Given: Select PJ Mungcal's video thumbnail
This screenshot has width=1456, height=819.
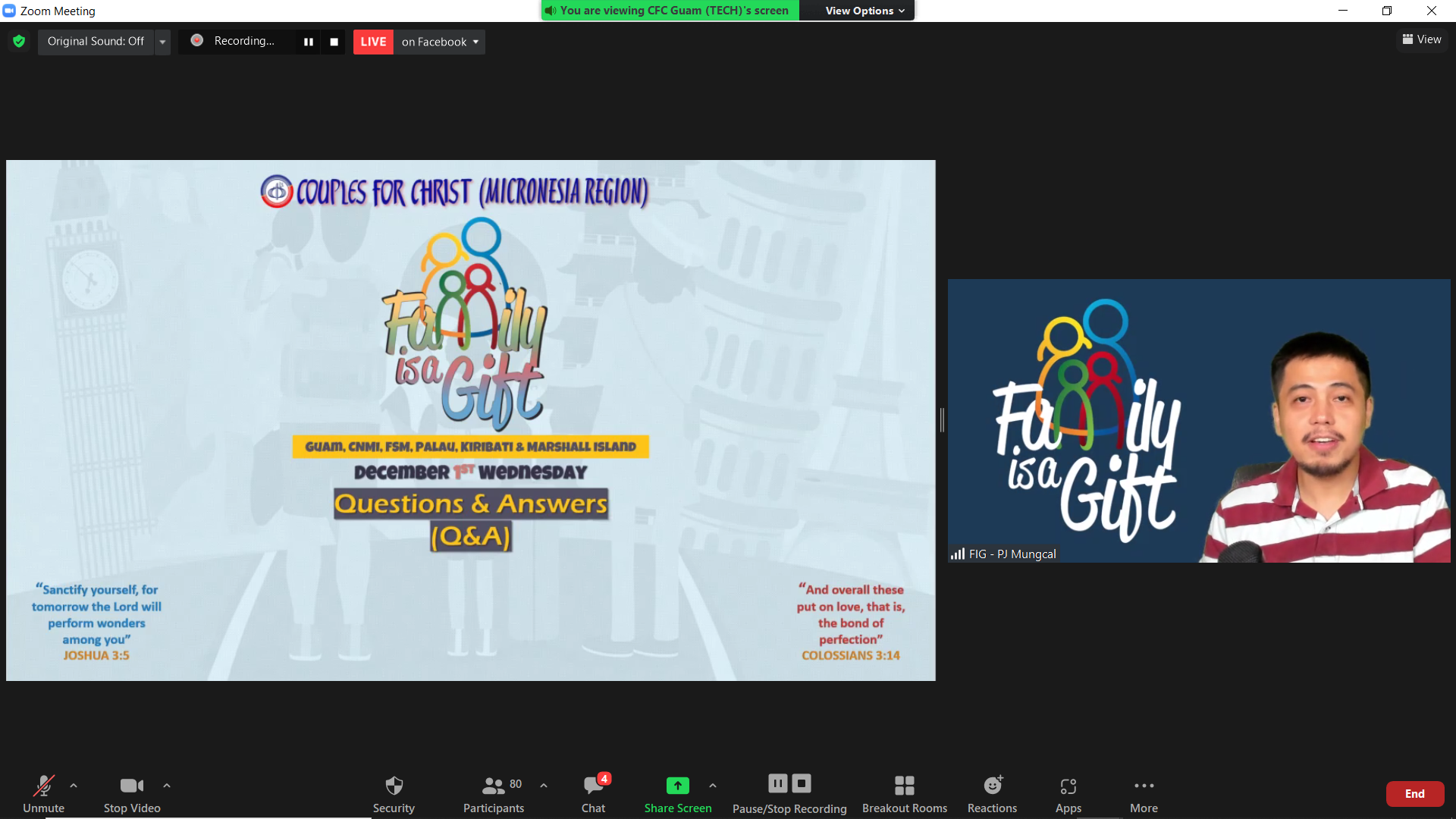Looking at the screenshot, I should tap(1199, 421).
